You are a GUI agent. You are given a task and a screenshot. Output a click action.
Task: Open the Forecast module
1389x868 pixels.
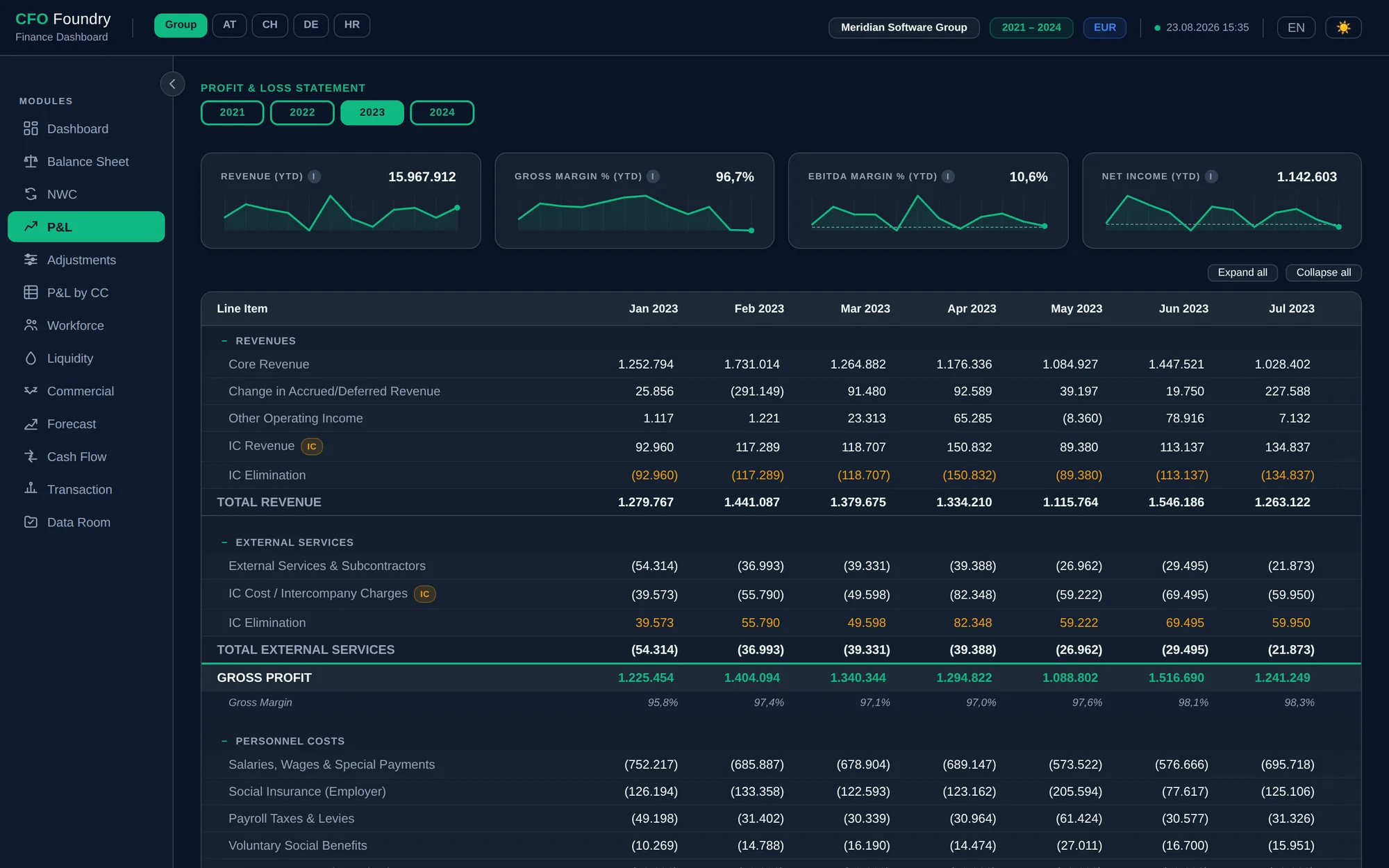86,424
